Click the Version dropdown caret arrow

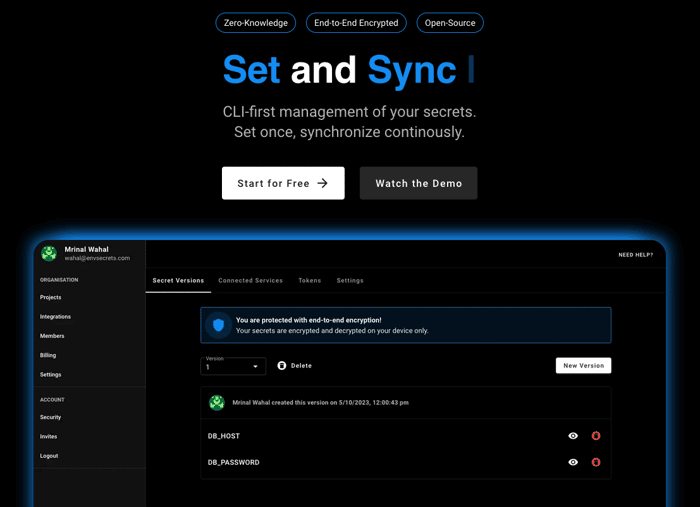click(x=255, y=366)
